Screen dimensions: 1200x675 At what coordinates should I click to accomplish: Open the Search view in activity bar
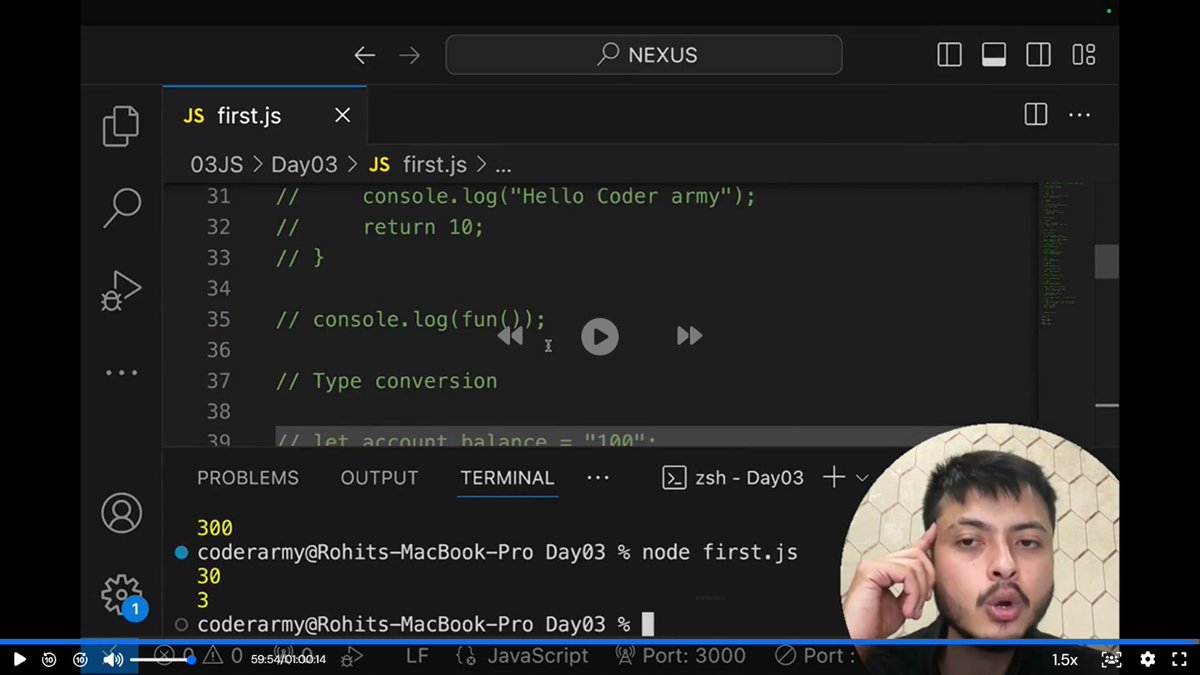pos(121,207)
